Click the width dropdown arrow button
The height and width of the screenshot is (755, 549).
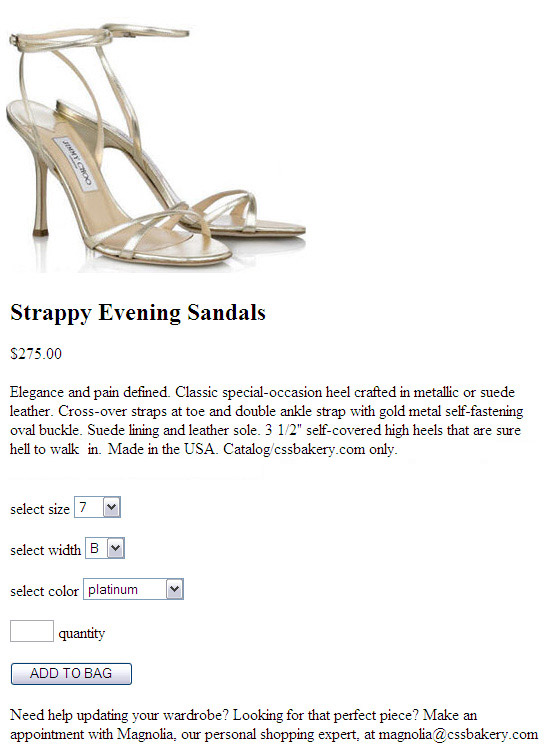[116, 548]
